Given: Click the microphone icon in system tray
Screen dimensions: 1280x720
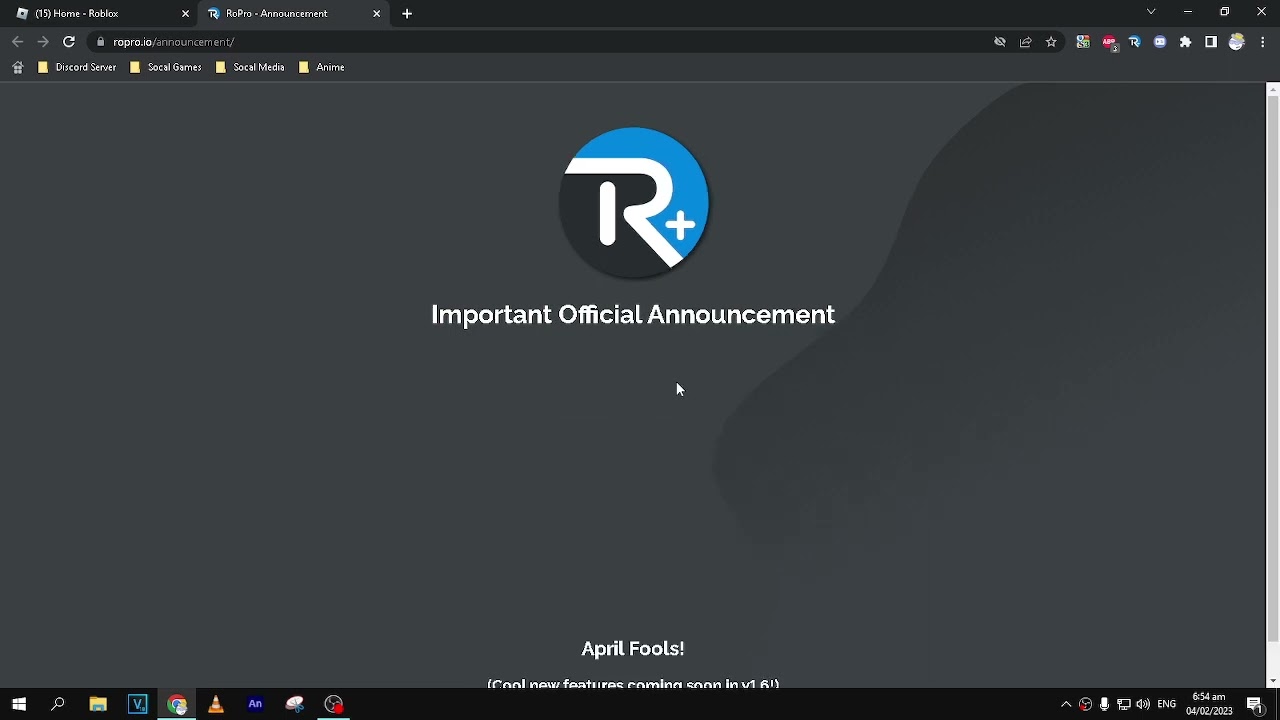Looking at the screenshot, I should pyautogui.click(x=1104, y=704).
